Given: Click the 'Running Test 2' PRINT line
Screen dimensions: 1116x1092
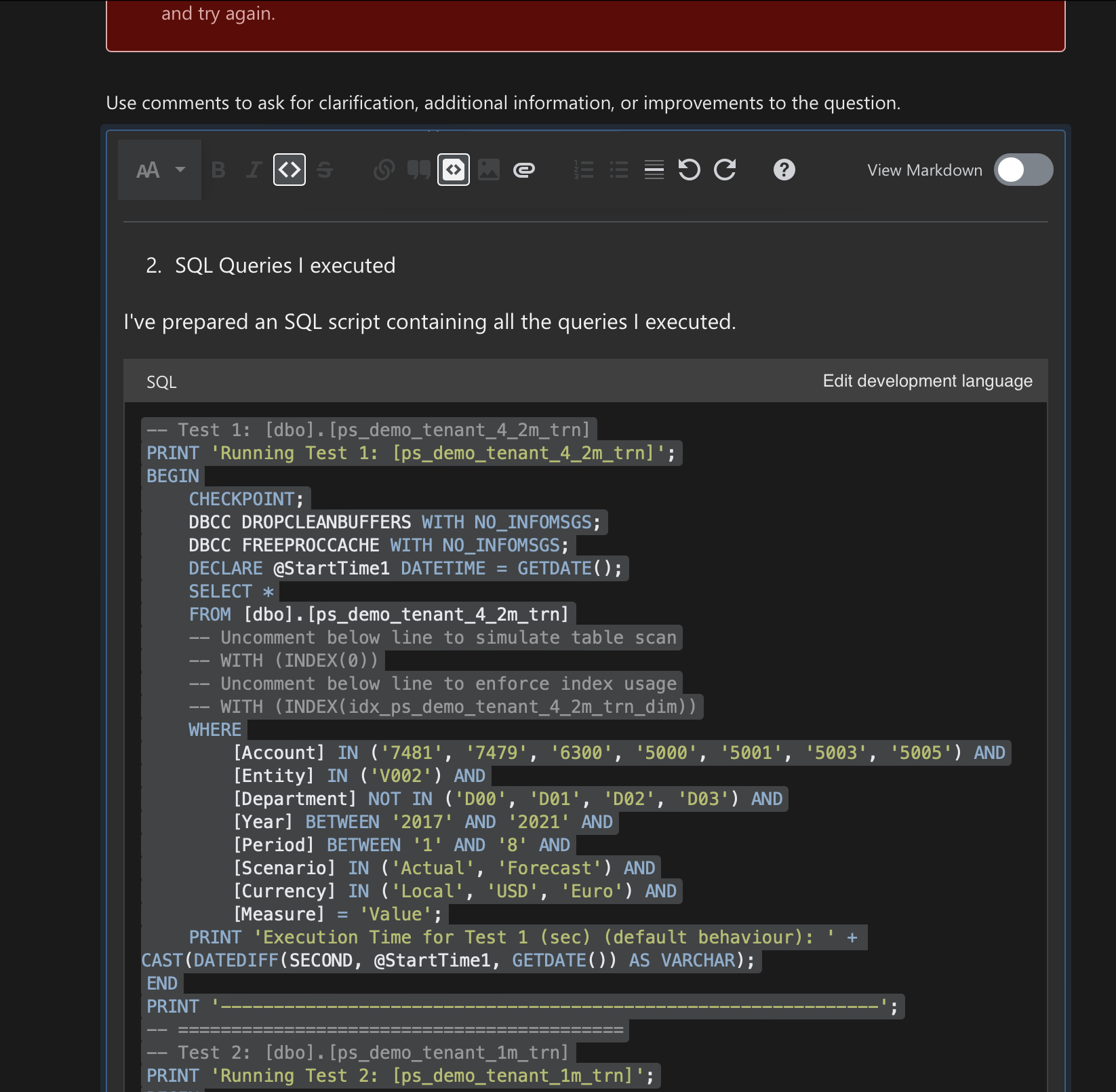Looking at the screenshot, I should 400,1076.
